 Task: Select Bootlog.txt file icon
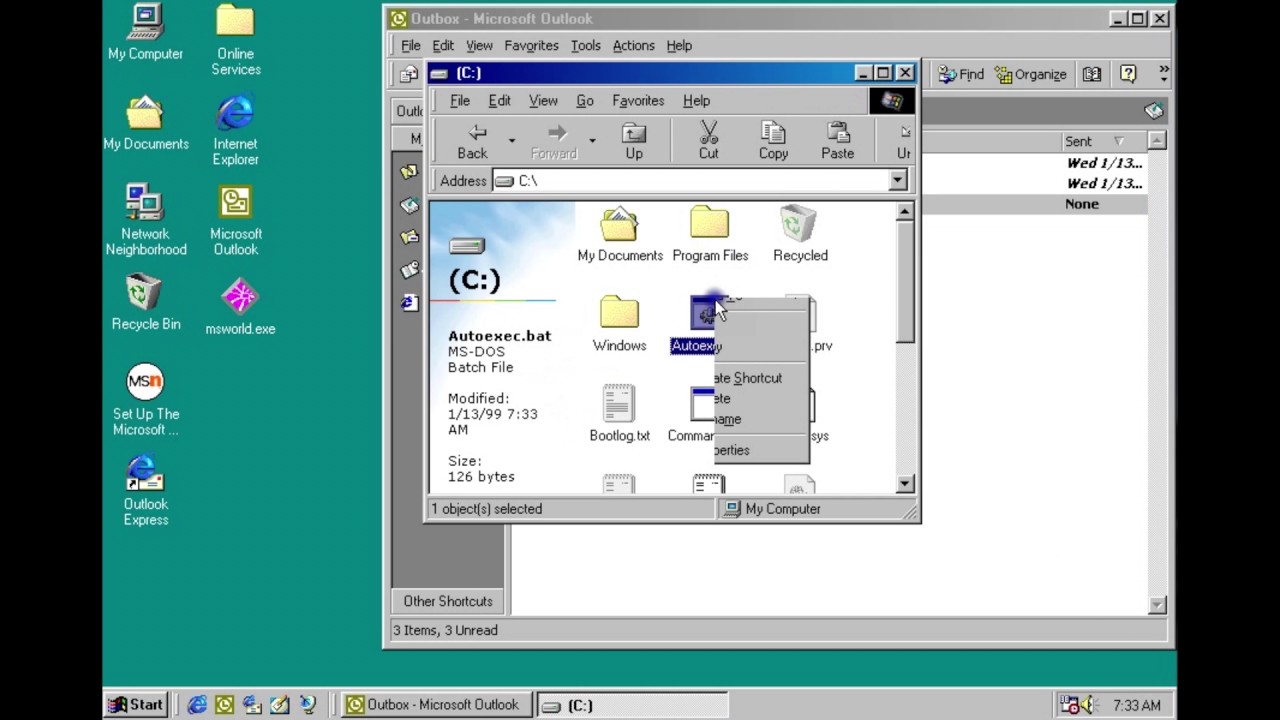tap(619, 415)
